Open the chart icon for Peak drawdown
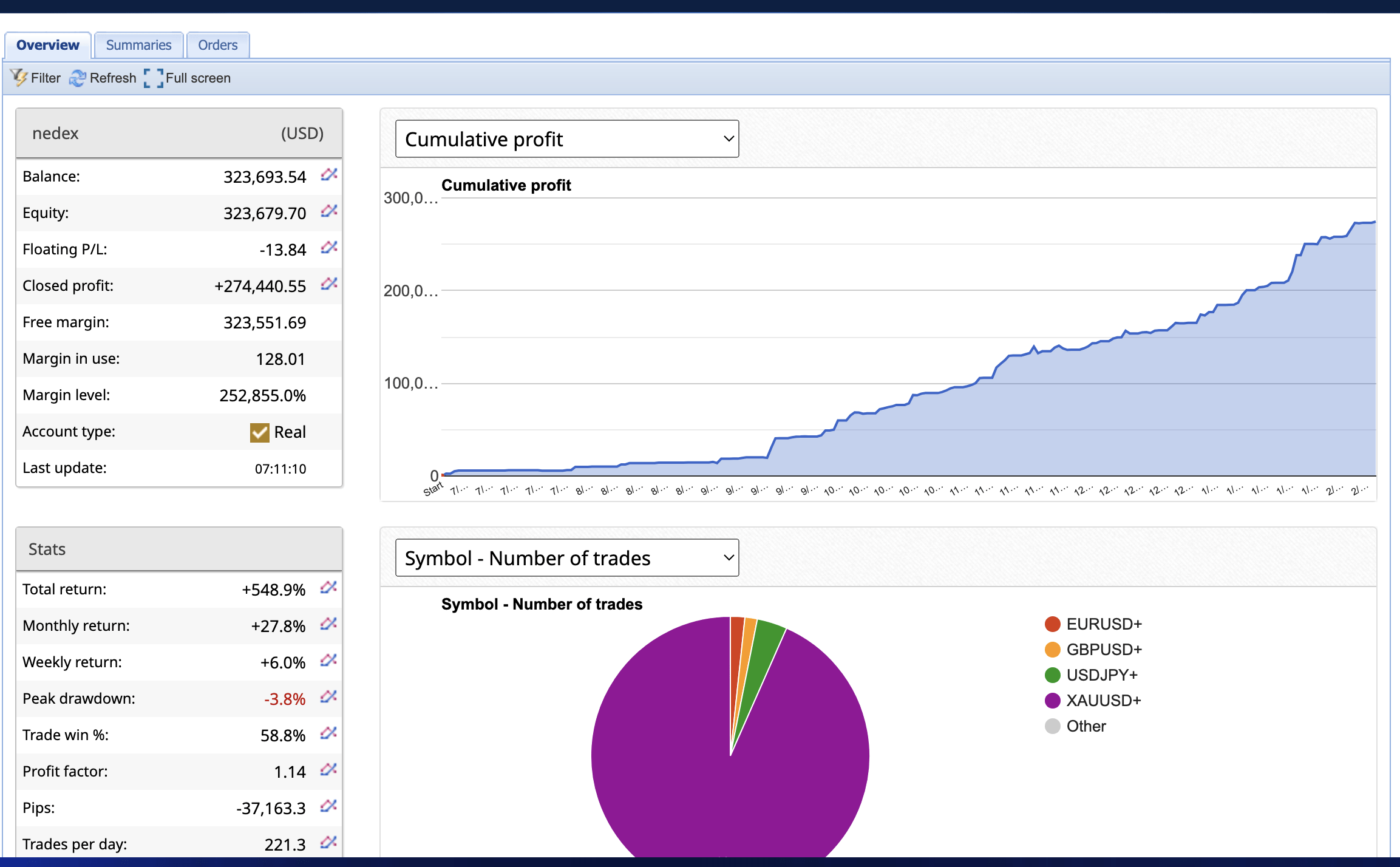This screenshot has height=867, width=1400. (x=328, y=697)
